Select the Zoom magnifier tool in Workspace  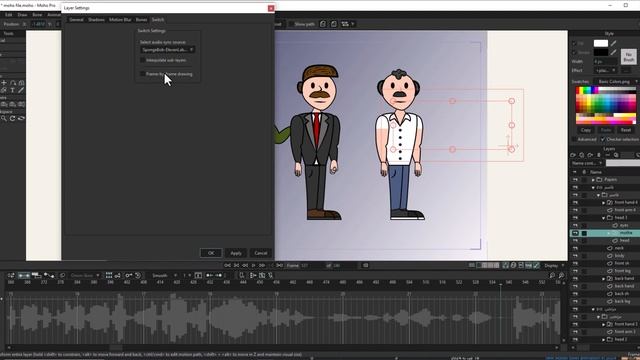[x=4, y=118]
